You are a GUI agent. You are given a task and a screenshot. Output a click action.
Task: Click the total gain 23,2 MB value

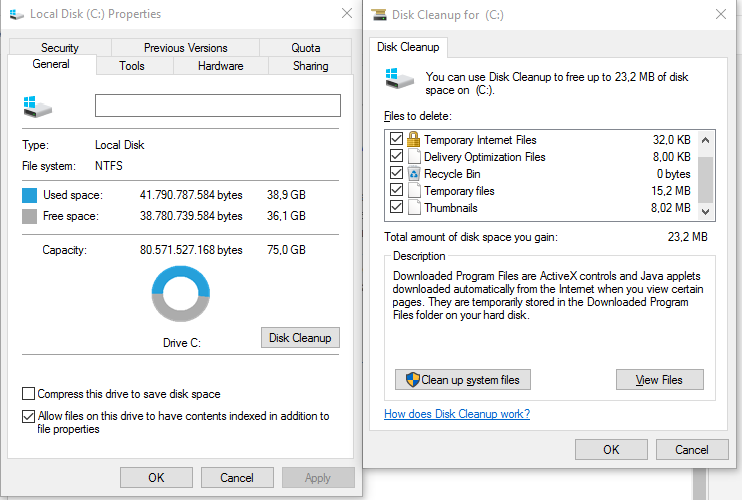click(688, 237)
